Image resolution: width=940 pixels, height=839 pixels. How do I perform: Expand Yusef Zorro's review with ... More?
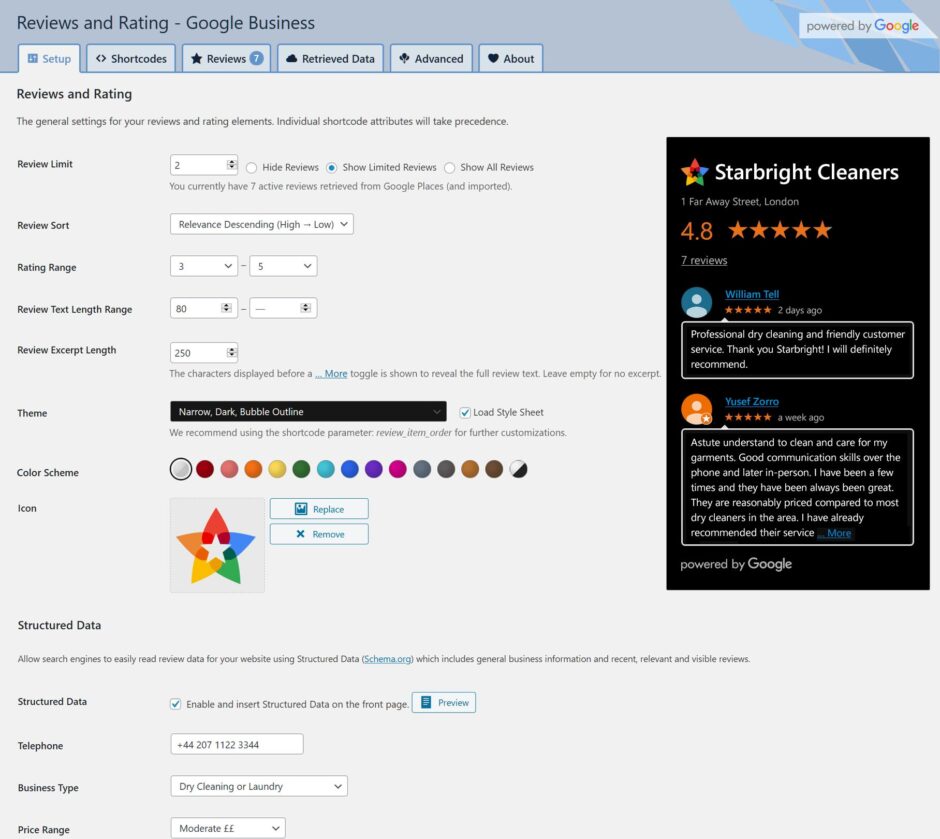coord(834,533)
